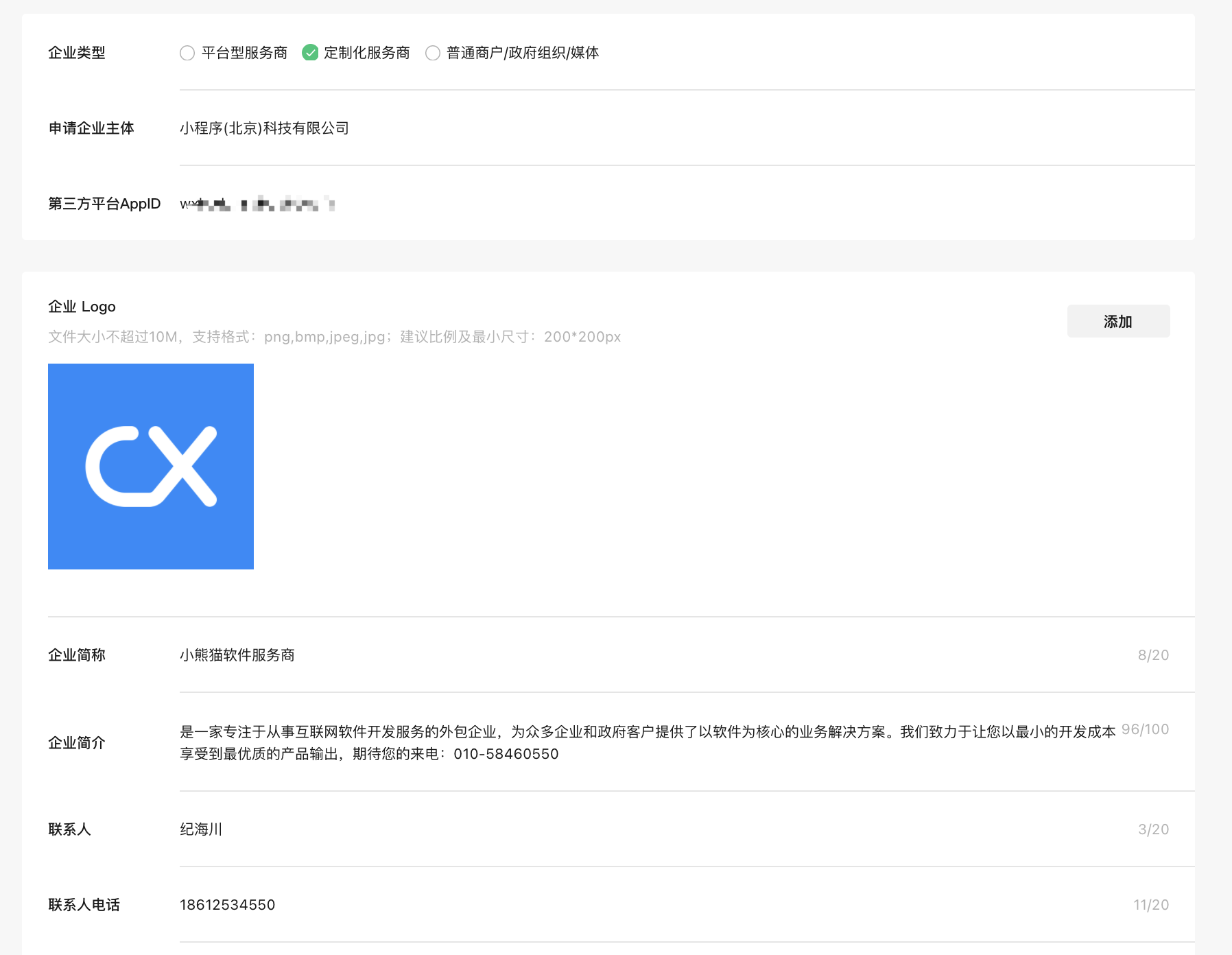The height and width of the screenshot is (955, 1232).
Task: Click the blurred 第三方平台AppID value
Action: [x=257, y=204]
